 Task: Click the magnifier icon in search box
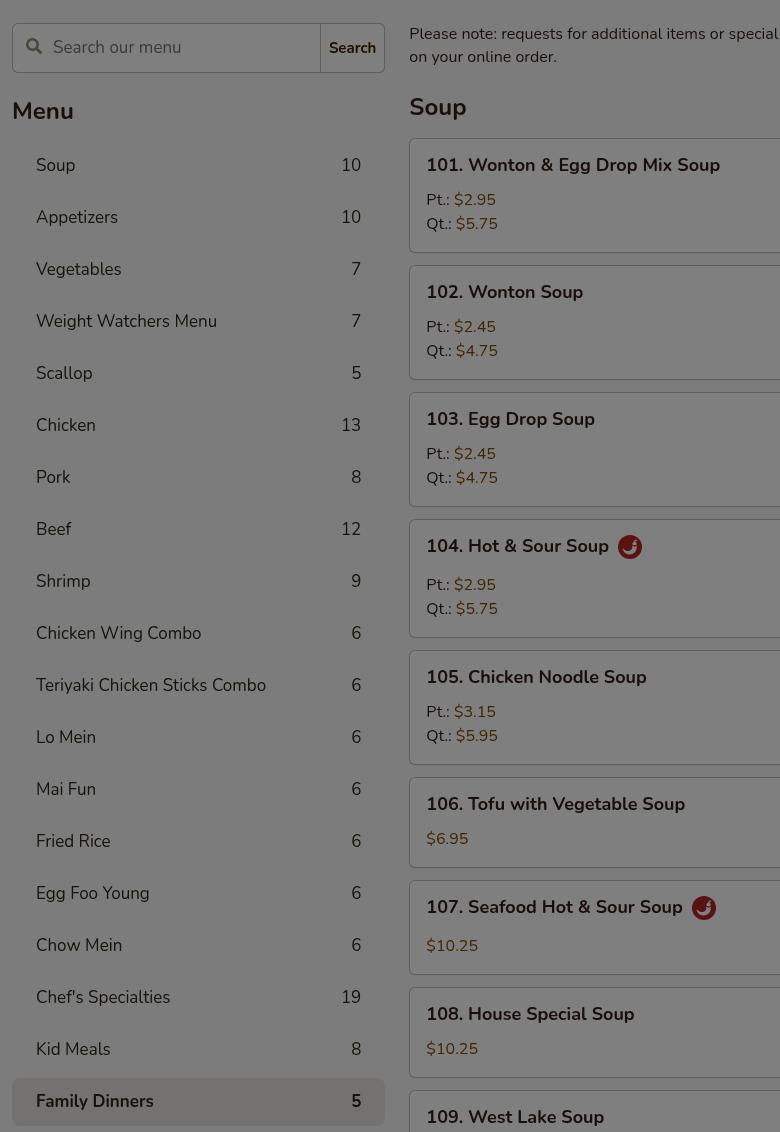click(x=34, y=47)
